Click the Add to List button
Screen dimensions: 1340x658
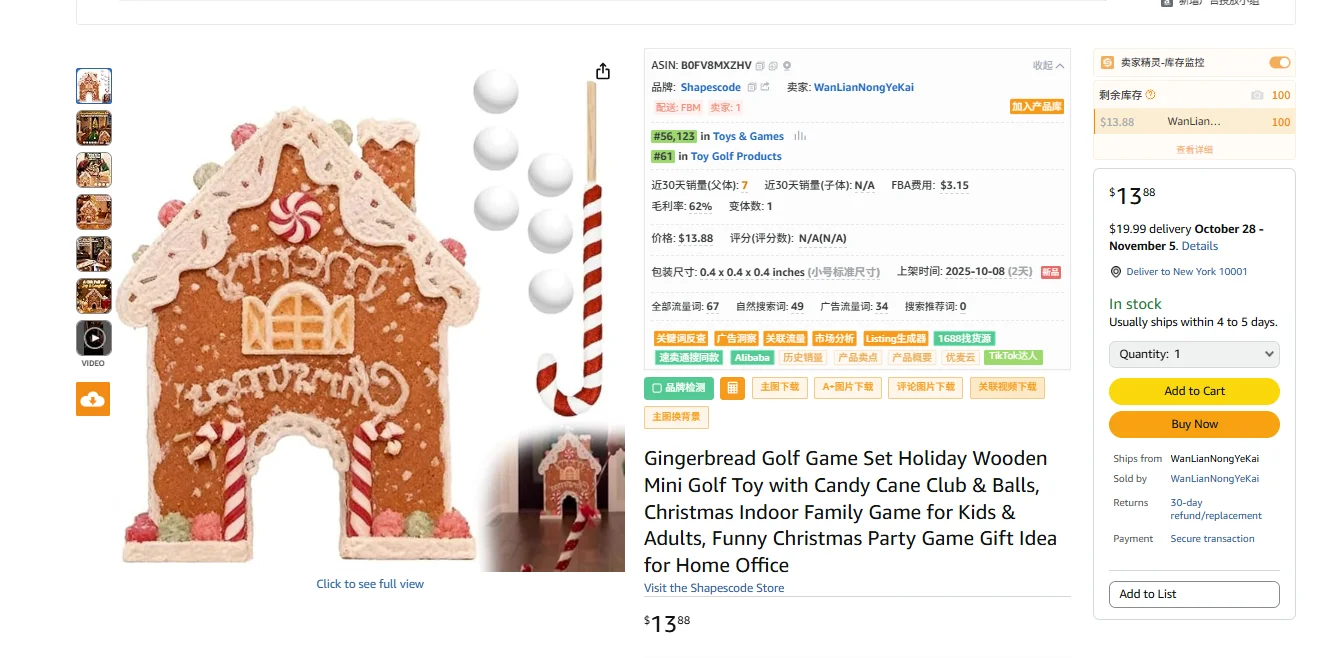pos(1194,594)
